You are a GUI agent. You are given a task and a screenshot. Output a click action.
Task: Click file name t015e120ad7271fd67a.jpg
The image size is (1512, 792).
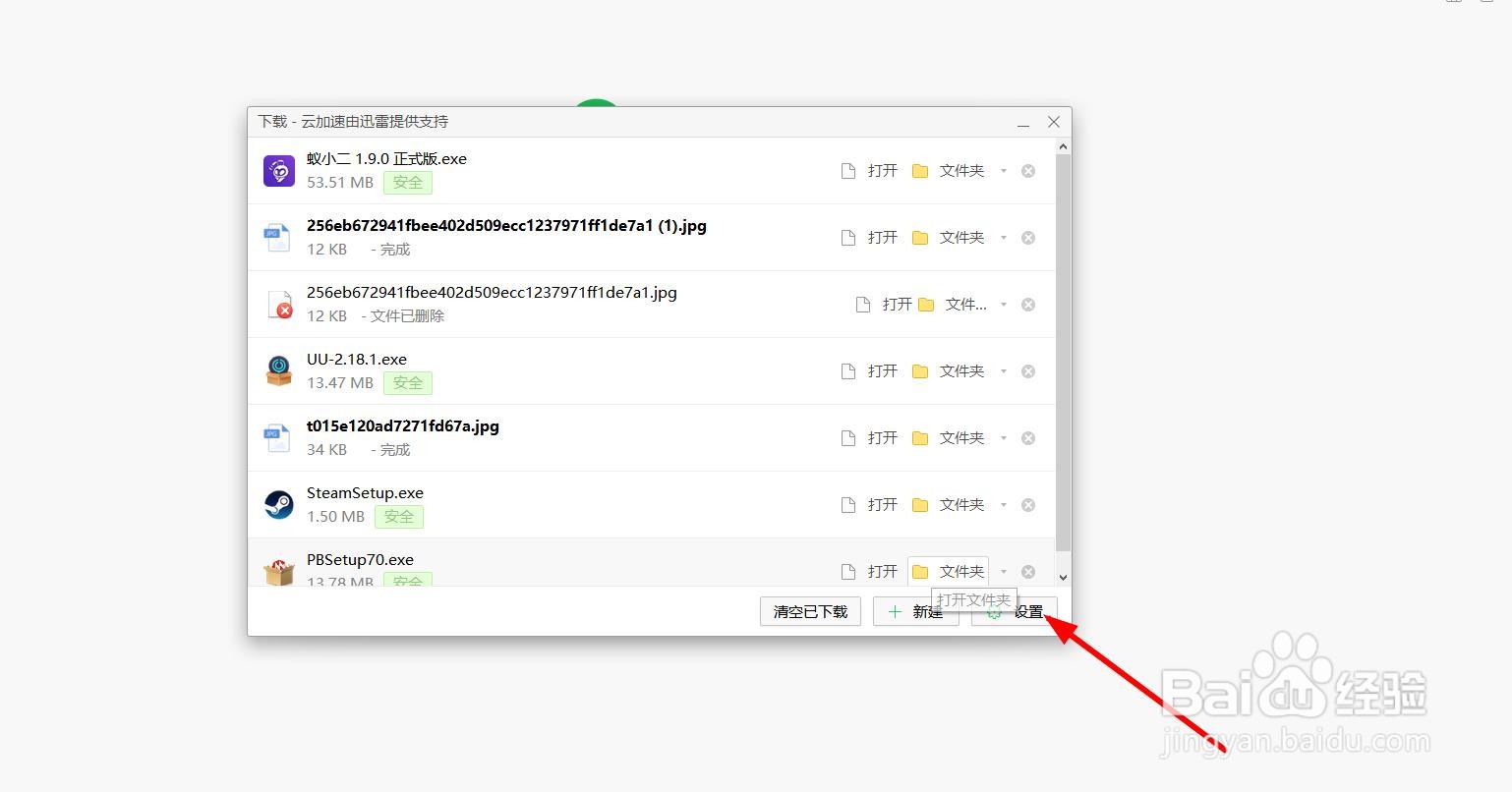tap(403, 426)
